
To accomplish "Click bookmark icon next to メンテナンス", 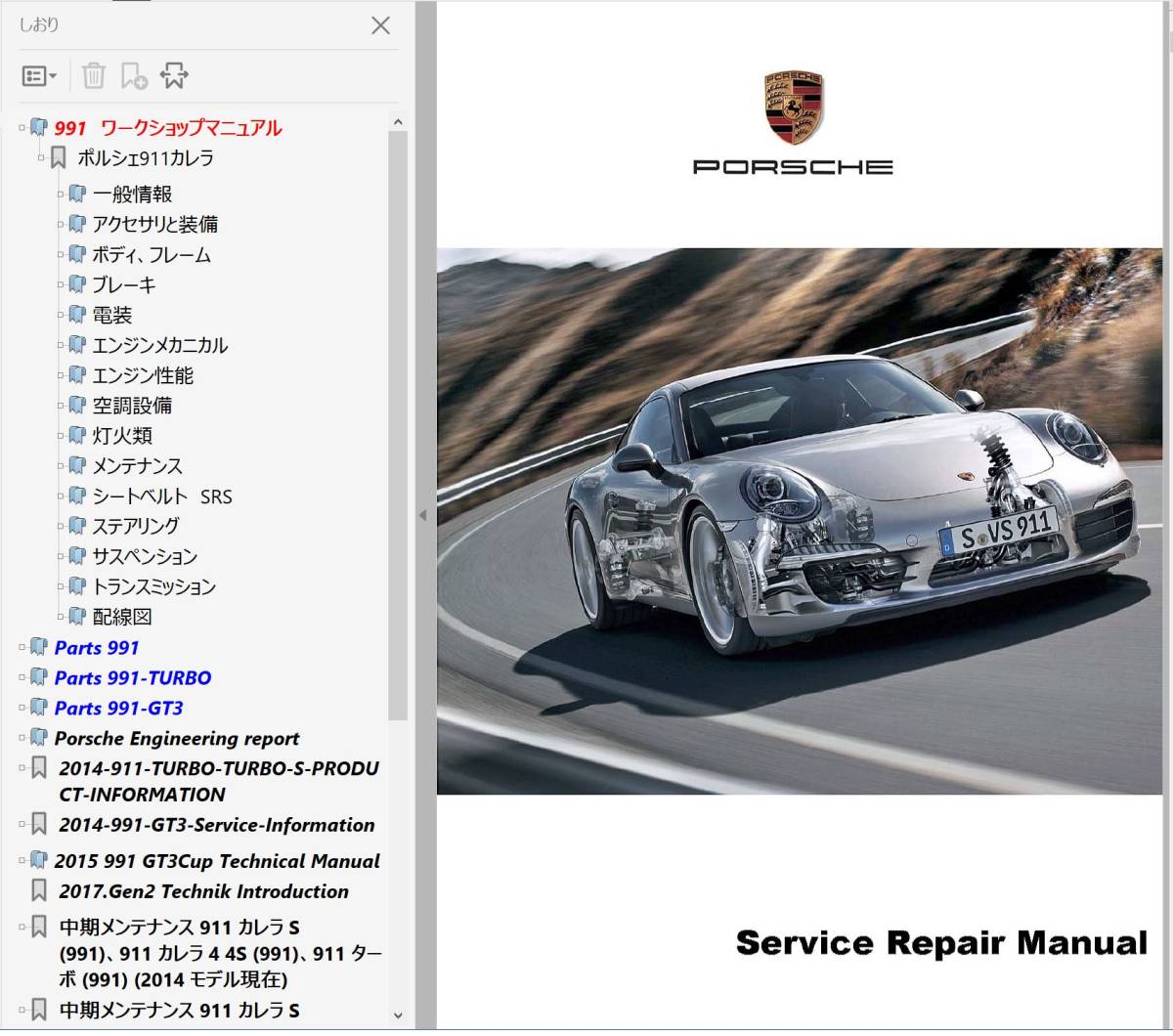I will pos(77,466).
